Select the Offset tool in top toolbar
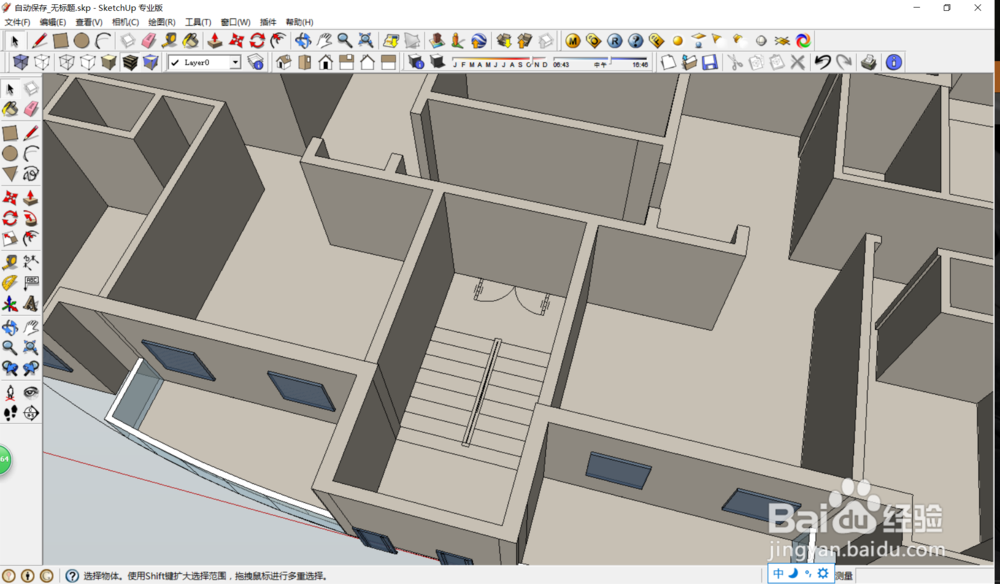The image size is (1000, 584). (x=278, y=41)
